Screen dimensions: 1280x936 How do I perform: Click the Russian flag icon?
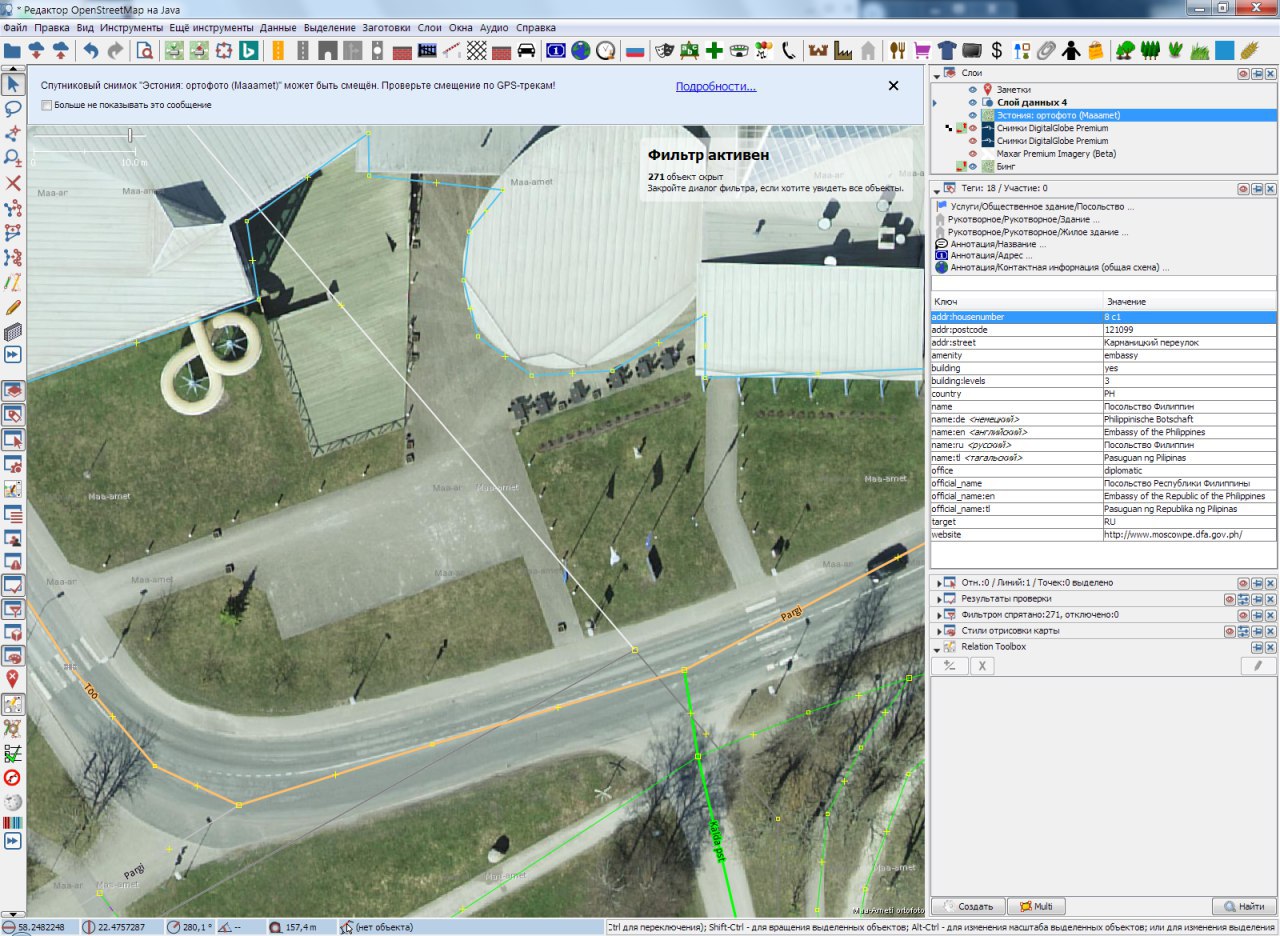pyautogui.click(x=634, y=49)
